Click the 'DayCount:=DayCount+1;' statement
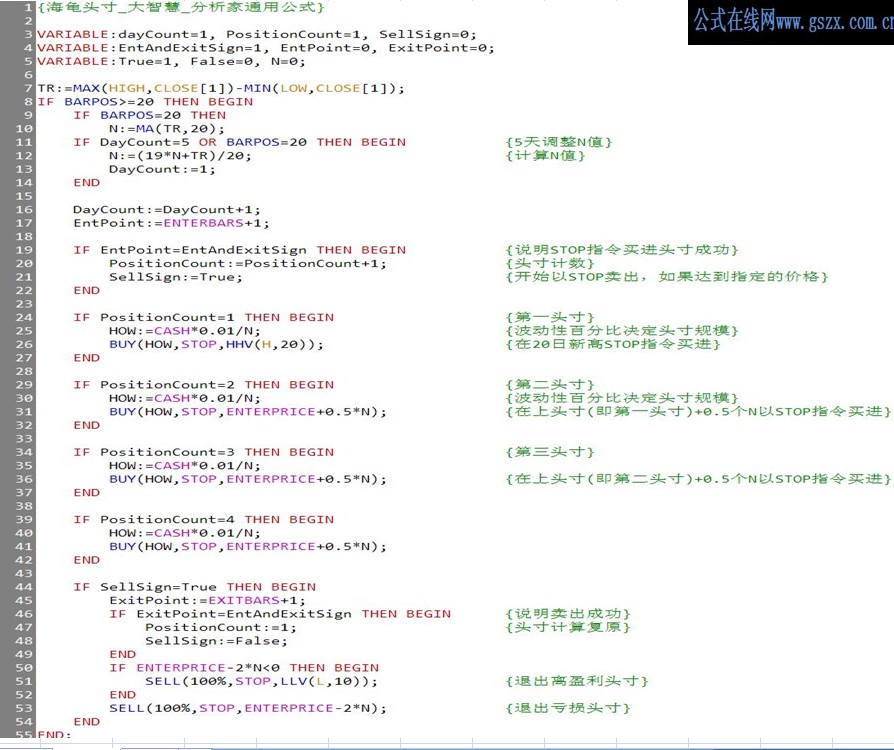894x750 pixels. click(166, 210)
